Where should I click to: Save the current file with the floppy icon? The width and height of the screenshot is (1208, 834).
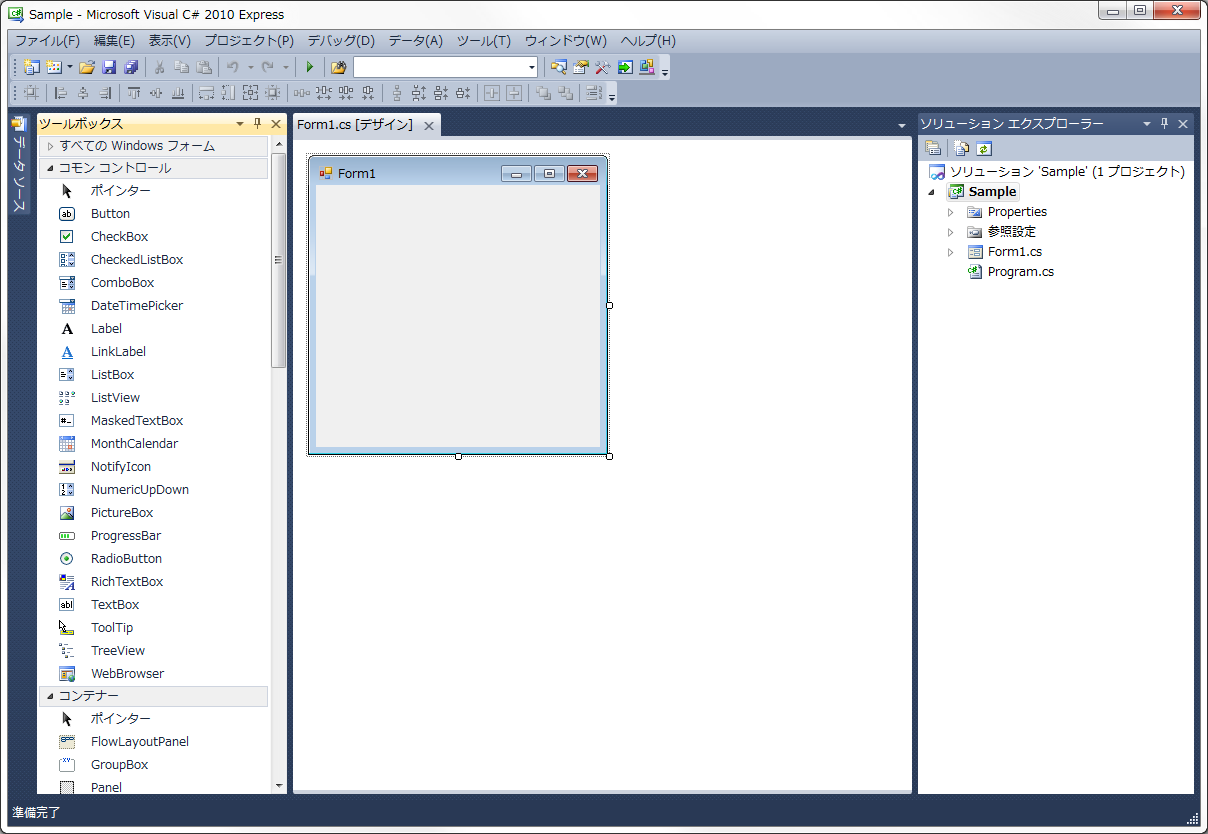(109, 67)
